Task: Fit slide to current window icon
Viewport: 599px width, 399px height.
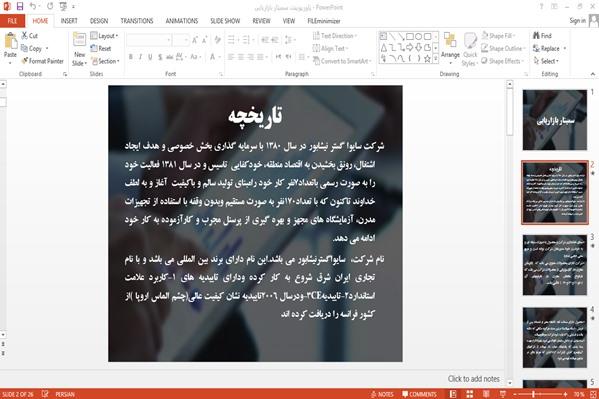Action: point(593,394)
